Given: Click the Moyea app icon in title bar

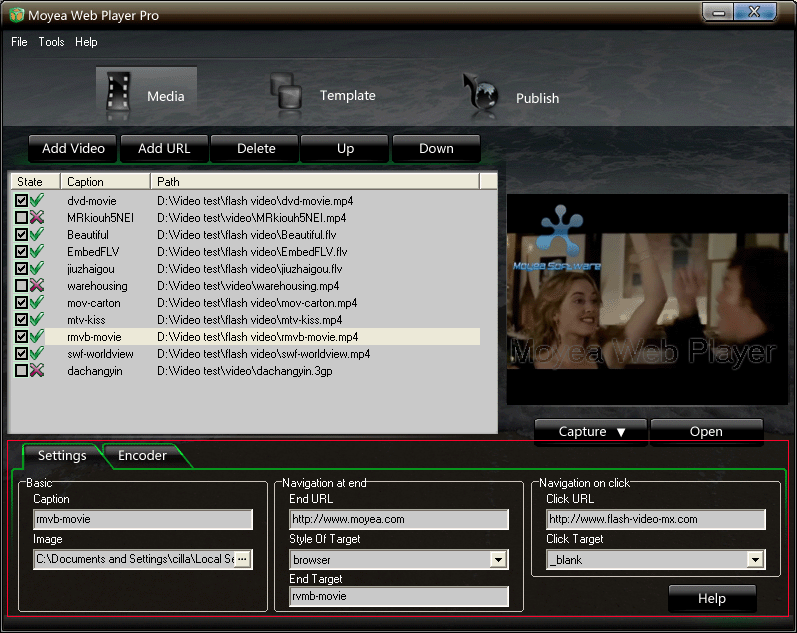Looking at the screenshot, I should coord(17,15).
